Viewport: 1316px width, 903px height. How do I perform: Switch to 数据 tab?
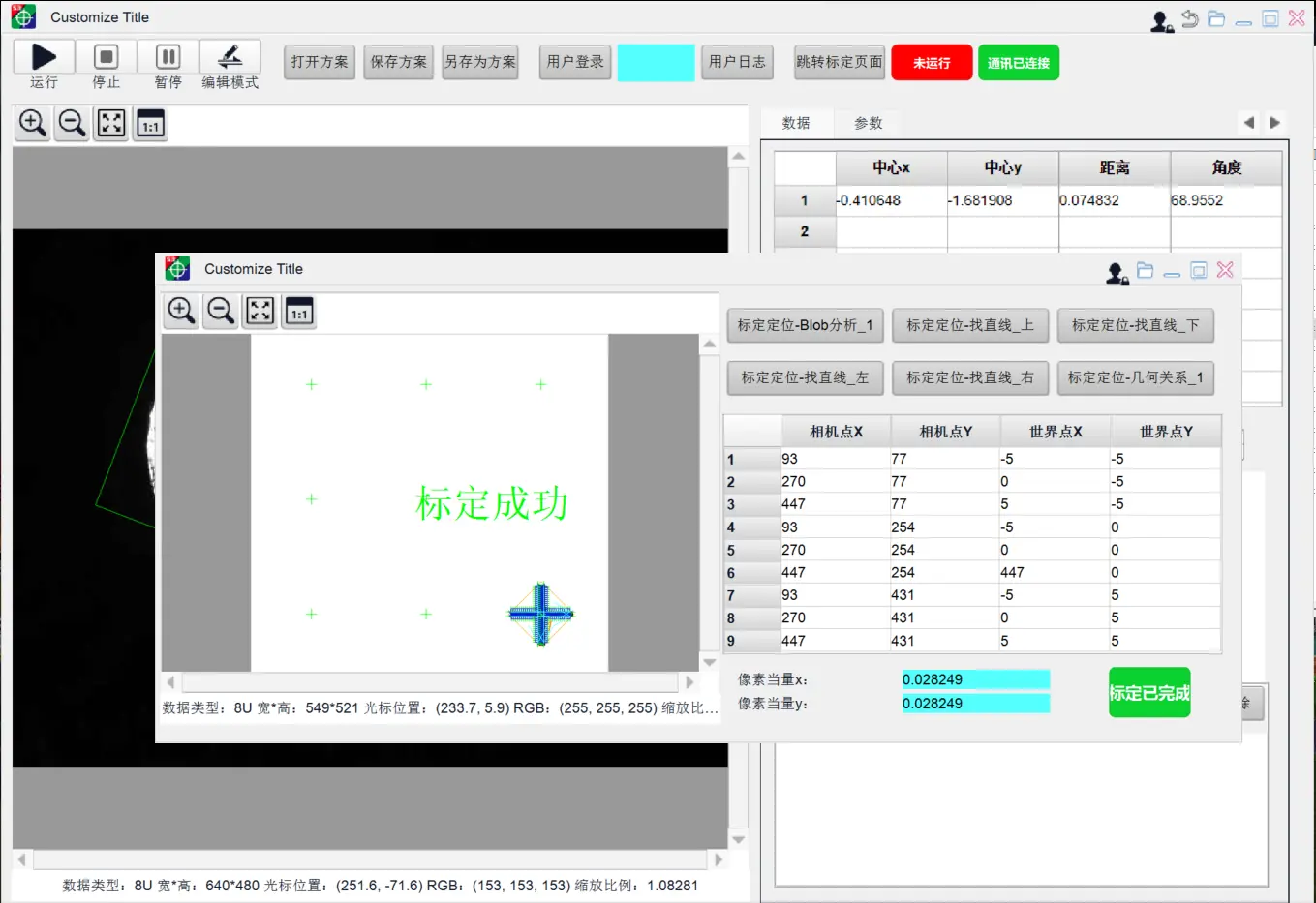point(796,123)
